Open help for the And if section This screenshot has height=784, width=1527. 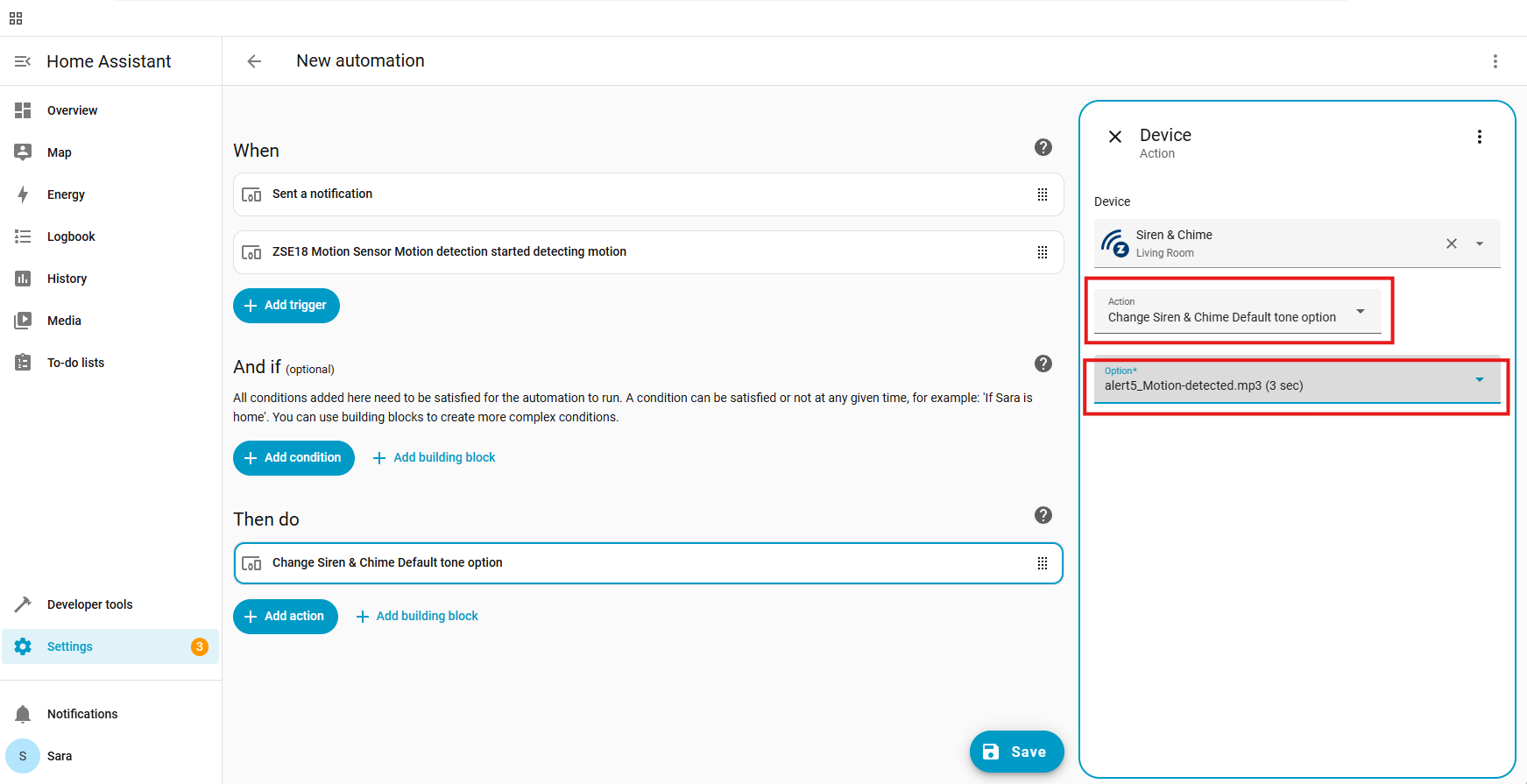1043,364
